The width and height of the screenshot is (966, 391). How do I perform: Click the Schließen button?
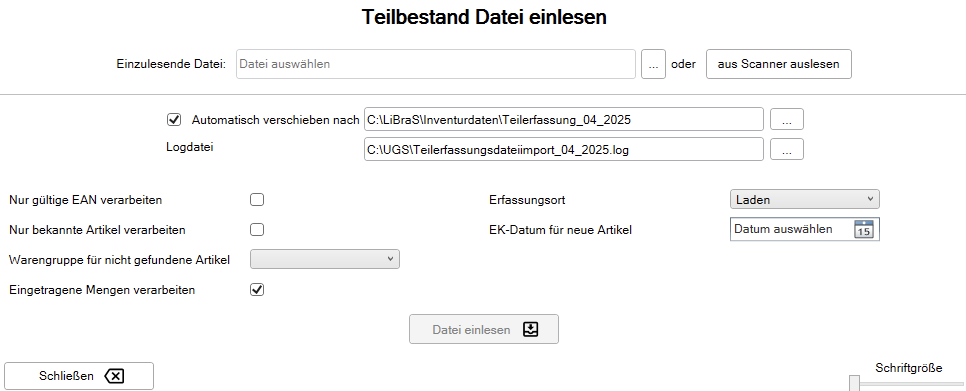(79, 376)
